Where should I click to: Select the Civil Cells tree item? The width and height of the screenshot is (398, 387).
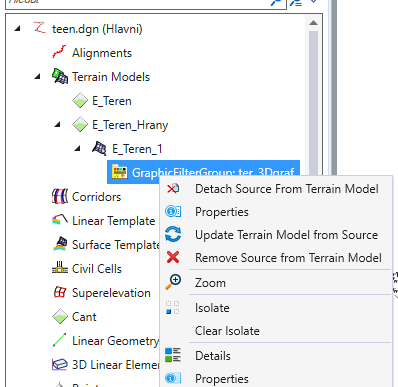pos(97,269)
